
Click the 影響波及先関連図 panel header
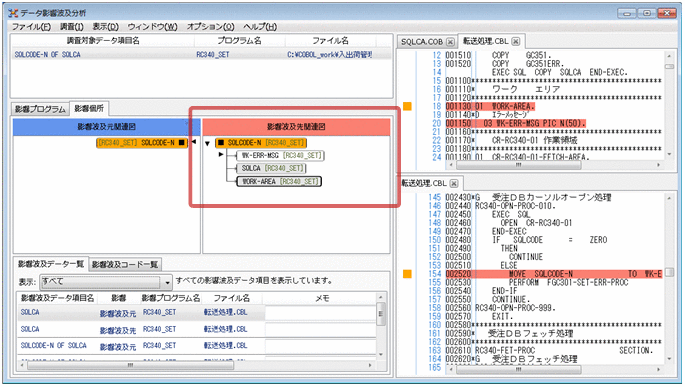[296, 127]
